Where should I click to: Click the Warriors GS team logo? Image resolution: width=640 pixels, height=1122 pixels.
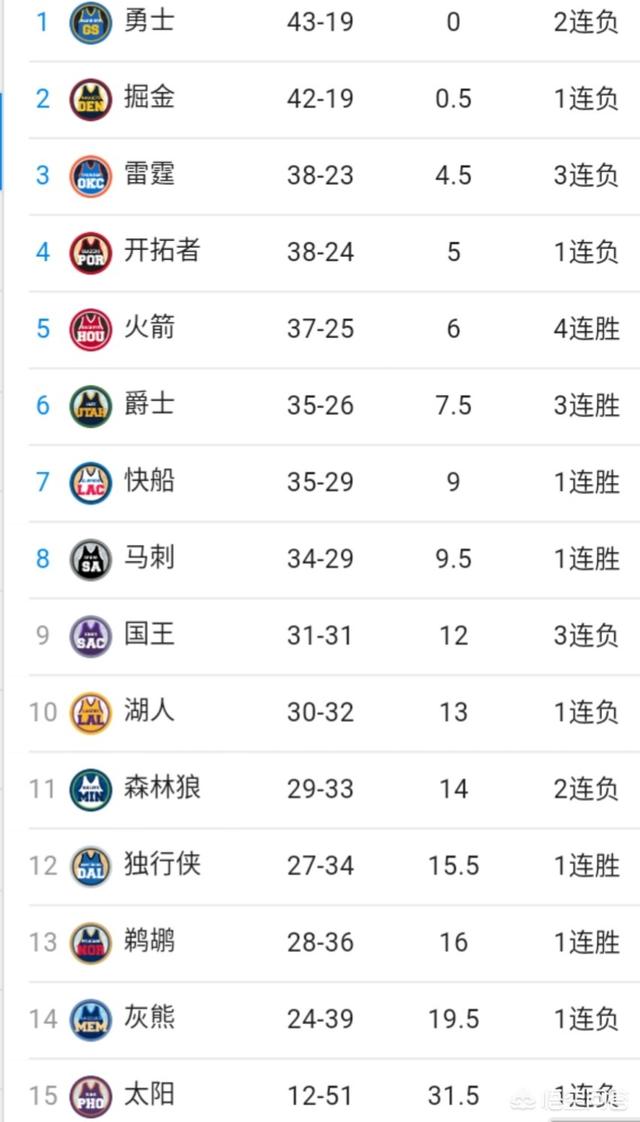tap(91, 23)
